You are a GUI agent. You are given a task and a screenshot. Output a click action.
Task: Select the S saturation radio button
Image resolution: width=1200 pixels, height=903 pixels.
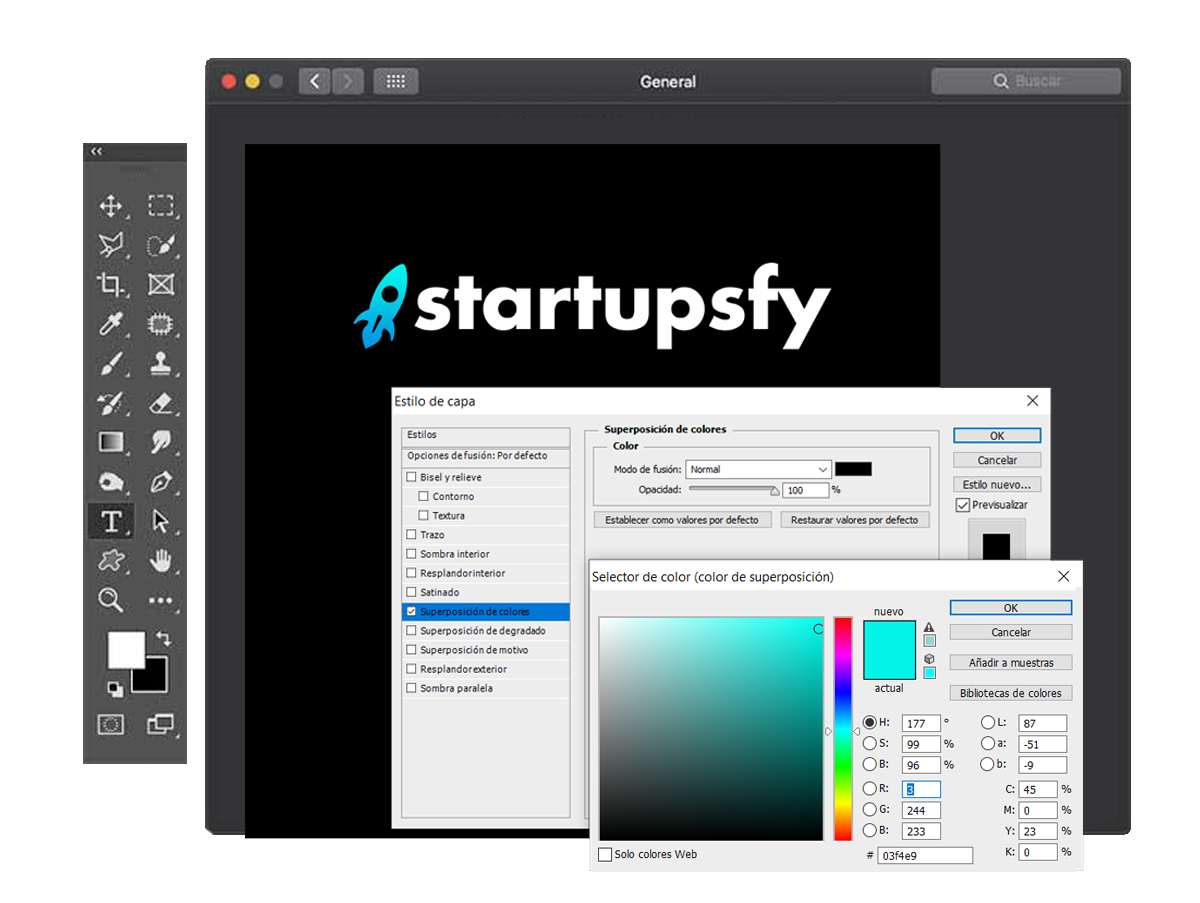coord(870,744)
